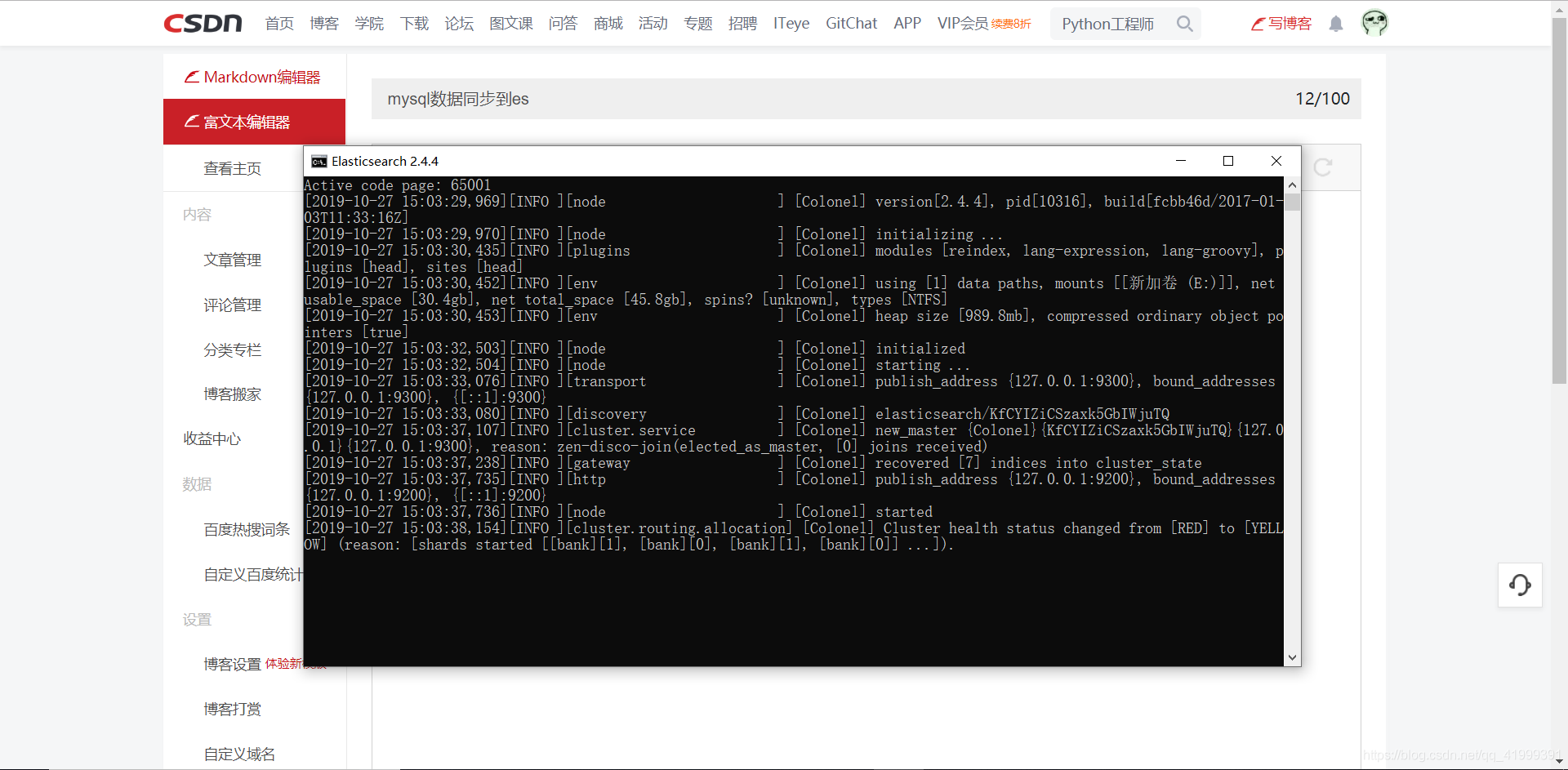Open 百度热搜词条 in sidebar

(x=247, y=529)
